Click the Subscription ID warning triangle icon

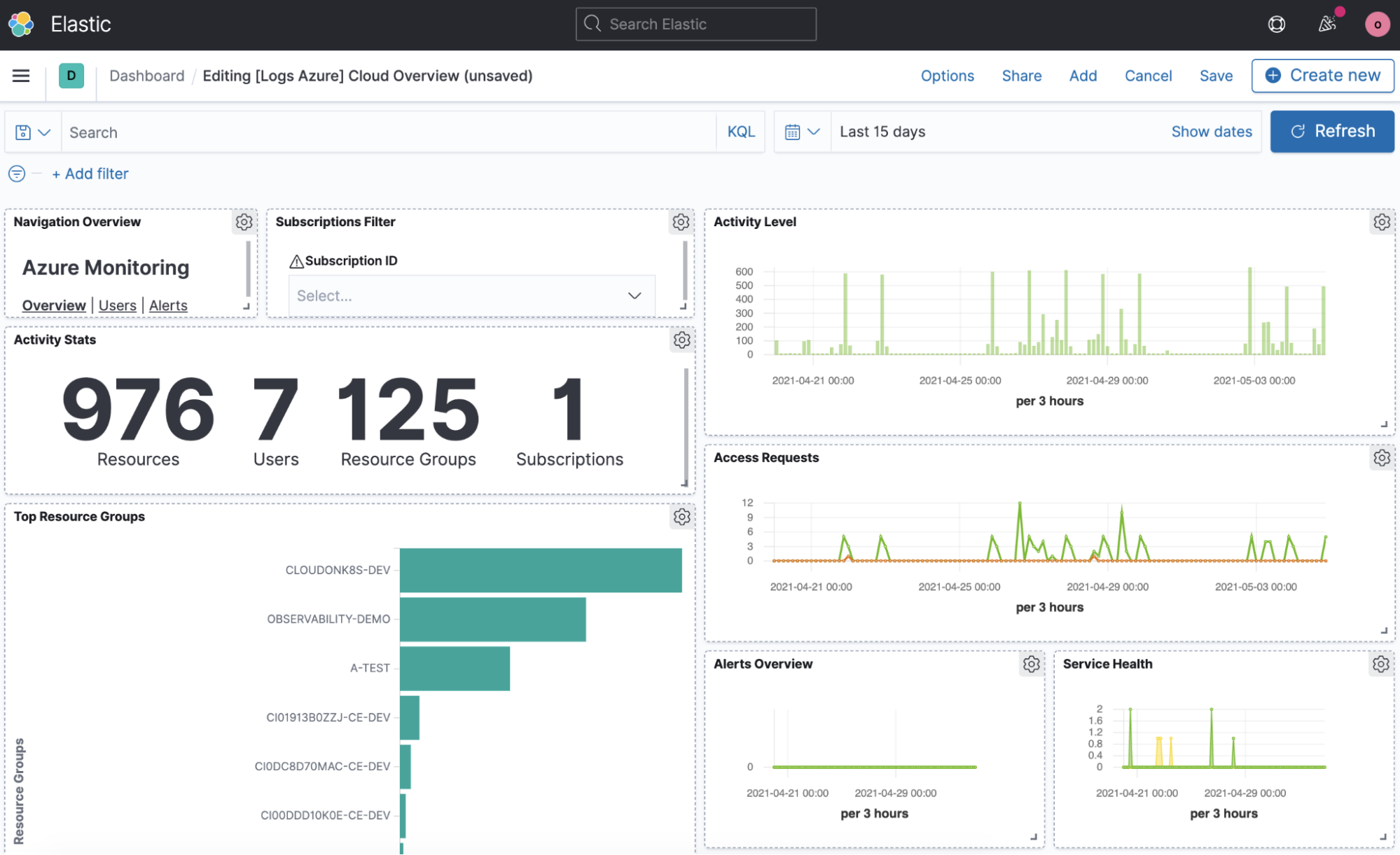296,261
